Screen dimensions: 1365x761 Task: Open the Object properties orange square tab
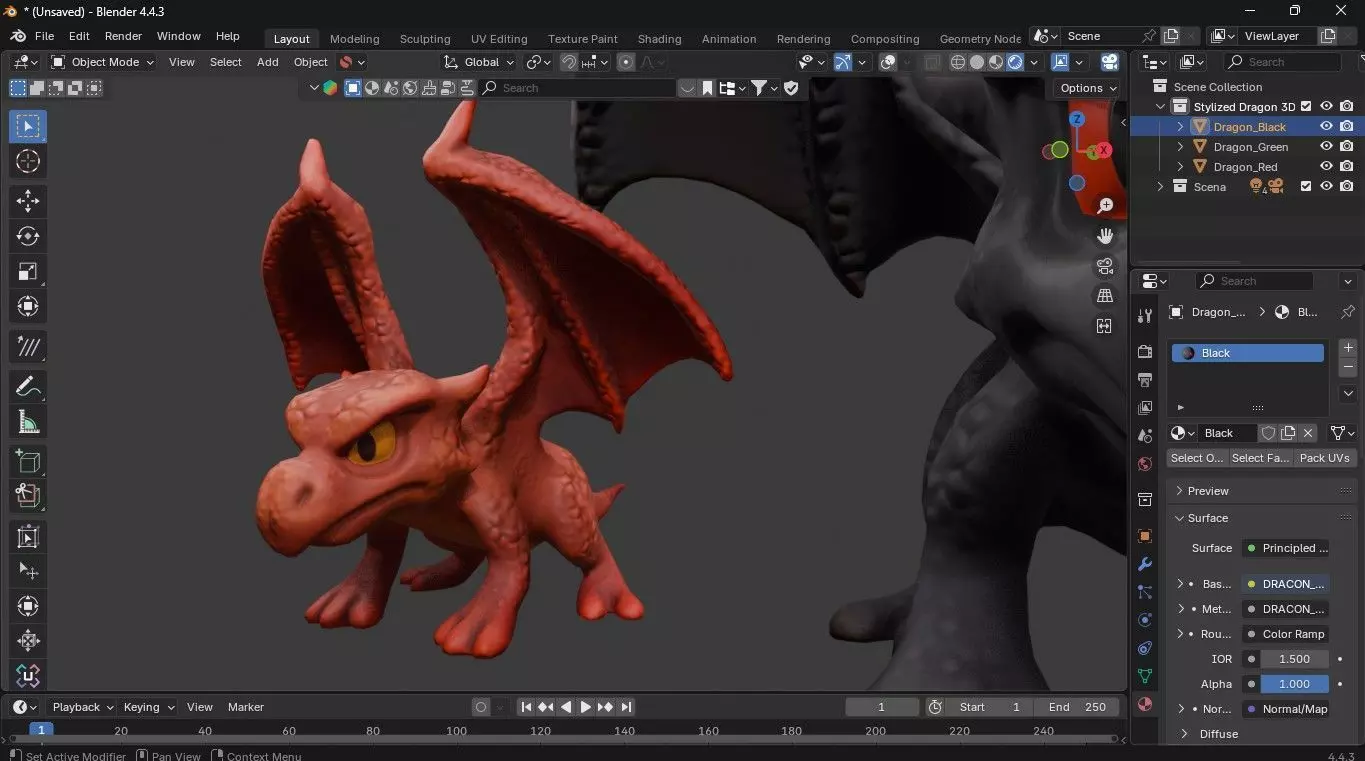pyautogui.click(x=1145, y=536)
